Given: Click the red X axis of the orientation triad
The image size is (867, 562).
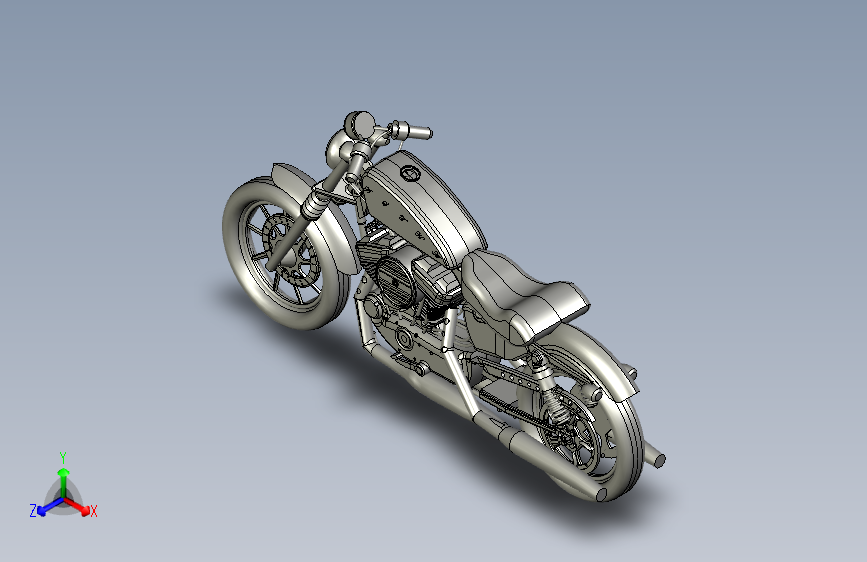Looking at the screenshot, I should pos(76,505).
